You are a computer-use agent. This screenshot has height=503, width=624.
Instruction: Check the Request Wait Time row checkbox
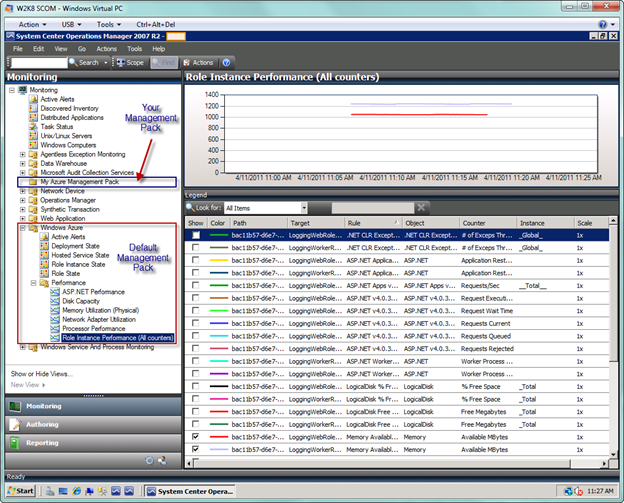(195, 310)
